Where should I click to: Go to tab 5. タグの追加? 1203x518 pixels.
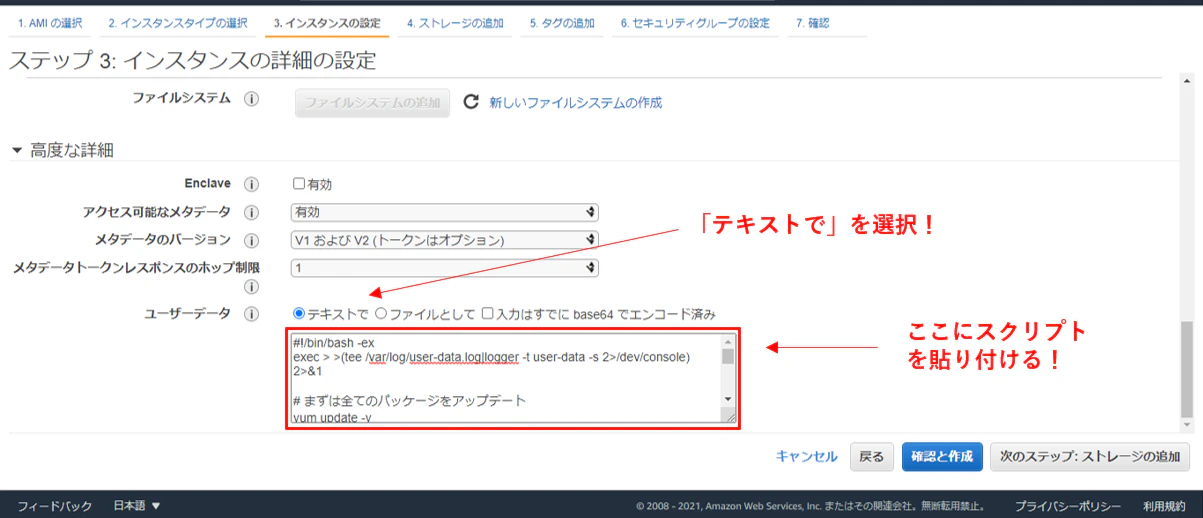coord(562,22)
